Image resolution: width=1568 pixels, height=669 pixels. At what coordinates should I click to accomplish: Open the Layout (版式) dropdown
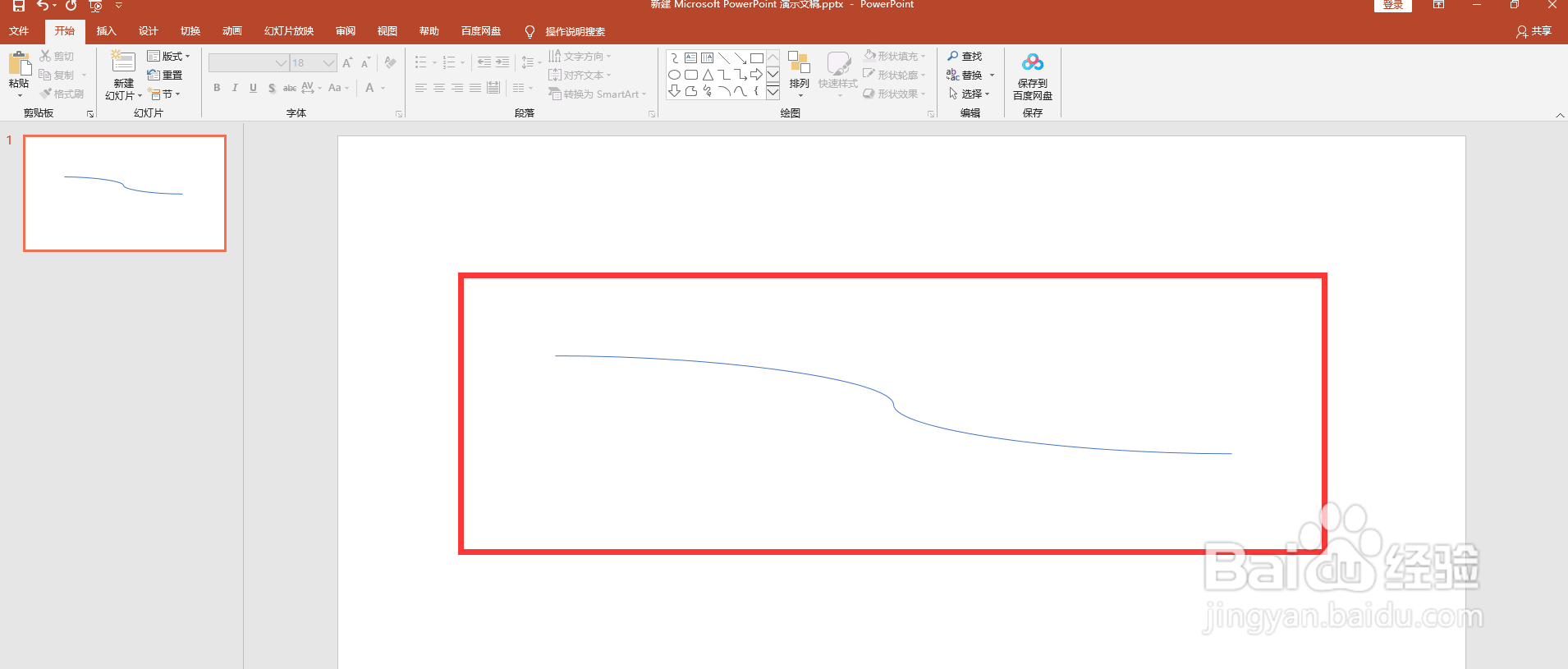(168, 56)
